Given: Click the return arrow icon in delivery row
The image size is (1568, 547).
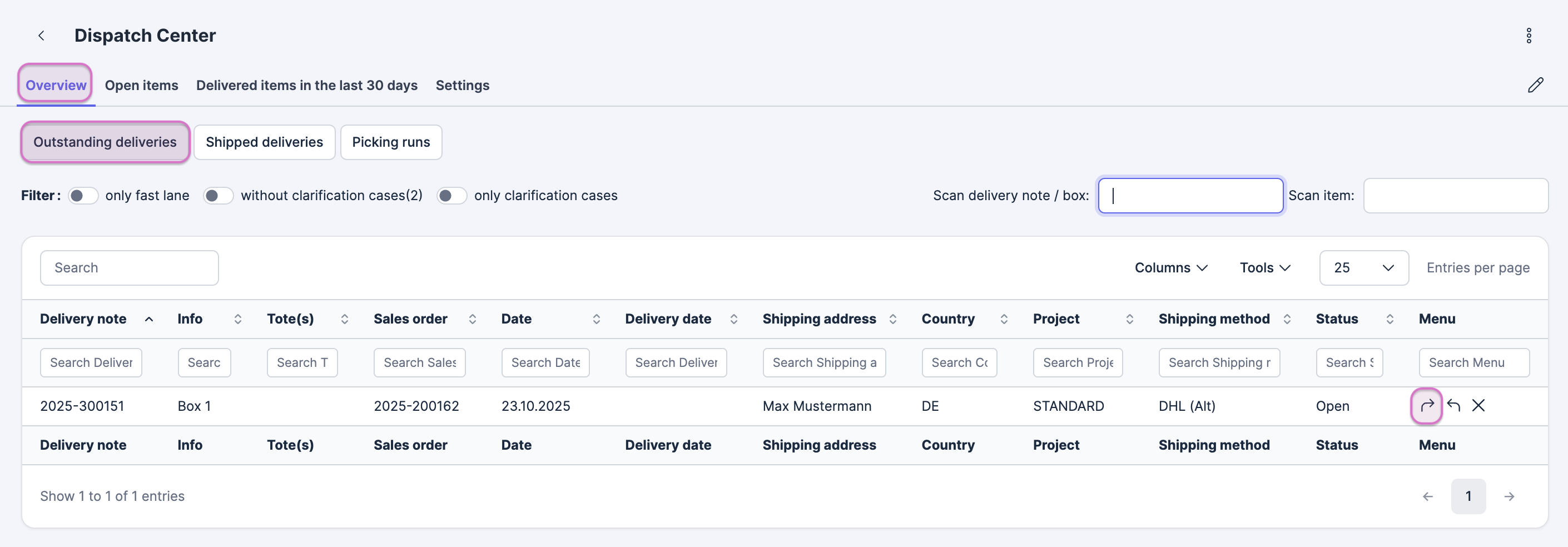Looking at the screenshot, I should coord(1453,405).
